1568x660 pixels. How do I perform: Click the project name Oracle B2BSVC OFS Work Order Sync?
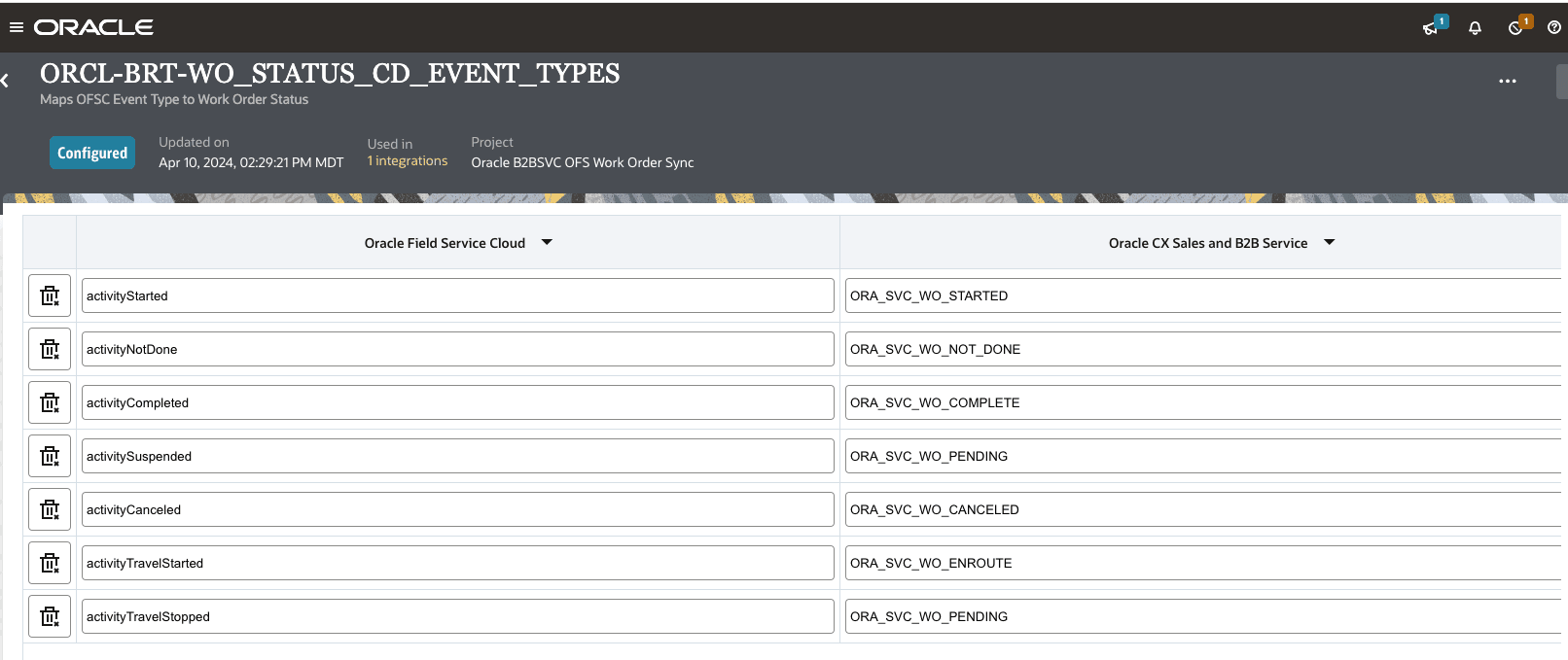point(583,162)
